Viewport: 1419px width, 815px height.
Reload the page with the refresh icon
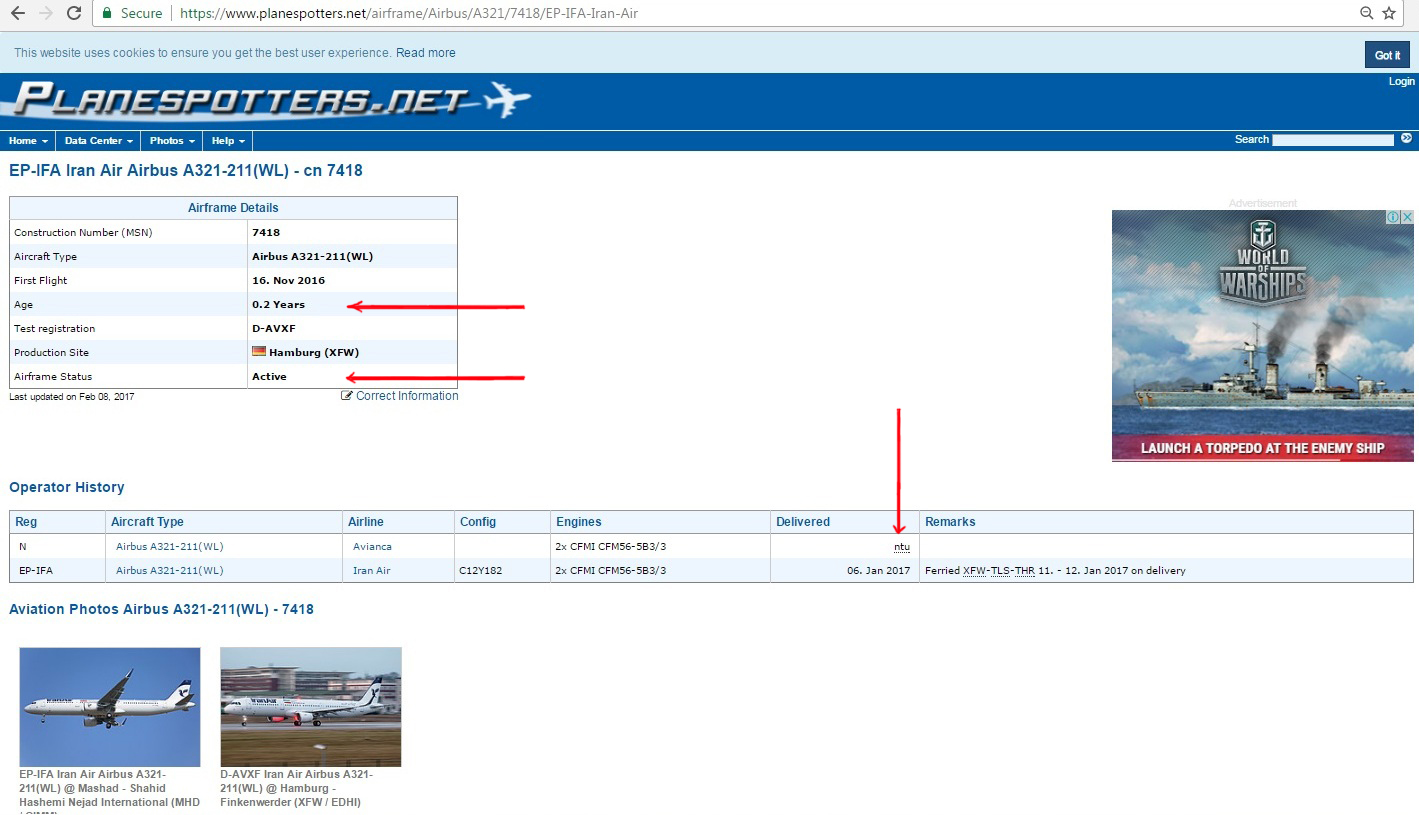(x=74, y=13)
